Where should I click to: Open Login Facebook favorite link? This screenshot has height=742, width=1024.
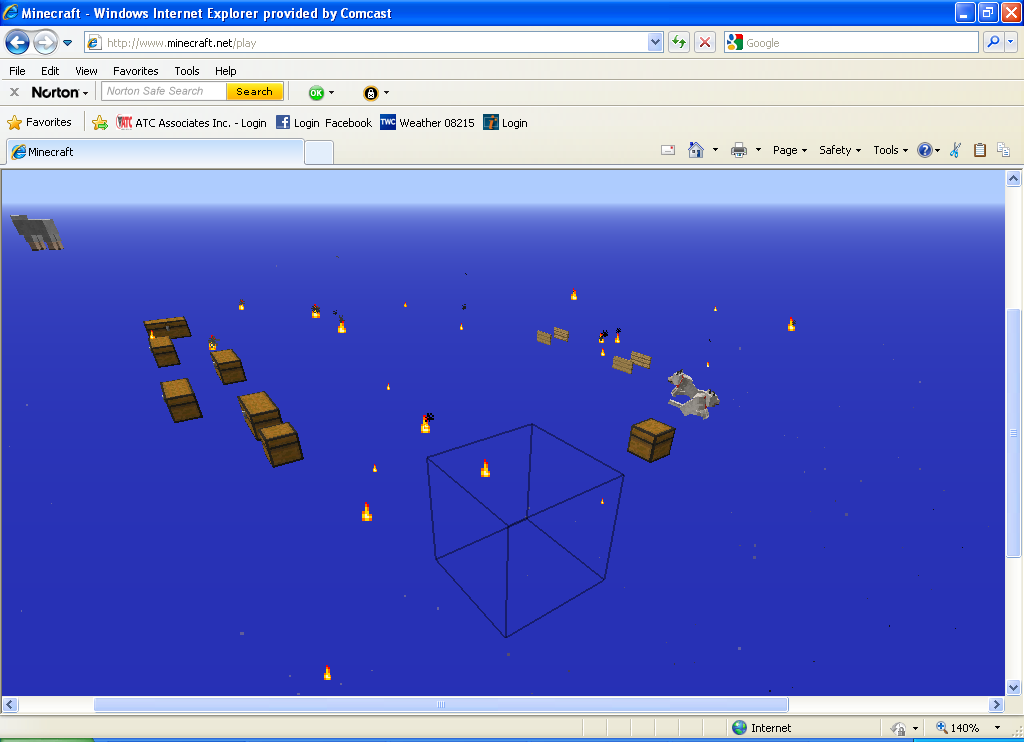point(324,123)
